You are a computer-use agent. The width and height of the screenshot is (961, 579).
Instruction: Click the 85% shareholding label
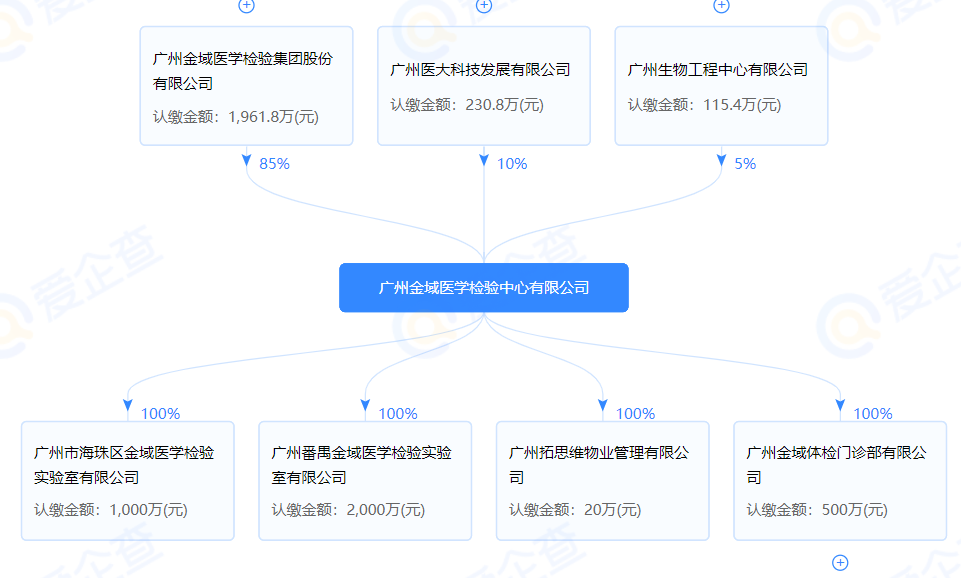[x=274, y=164]
